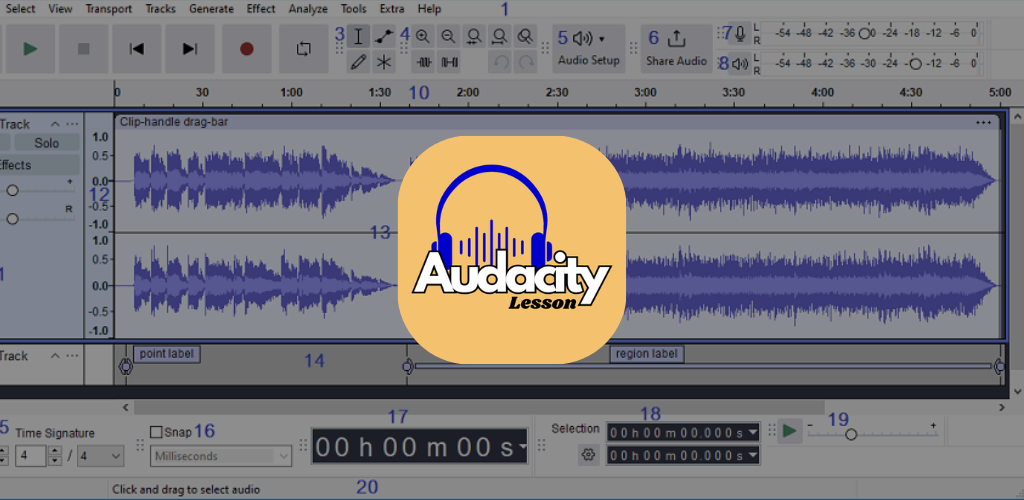Click the Zoom Toggle icon

(525, 37)
